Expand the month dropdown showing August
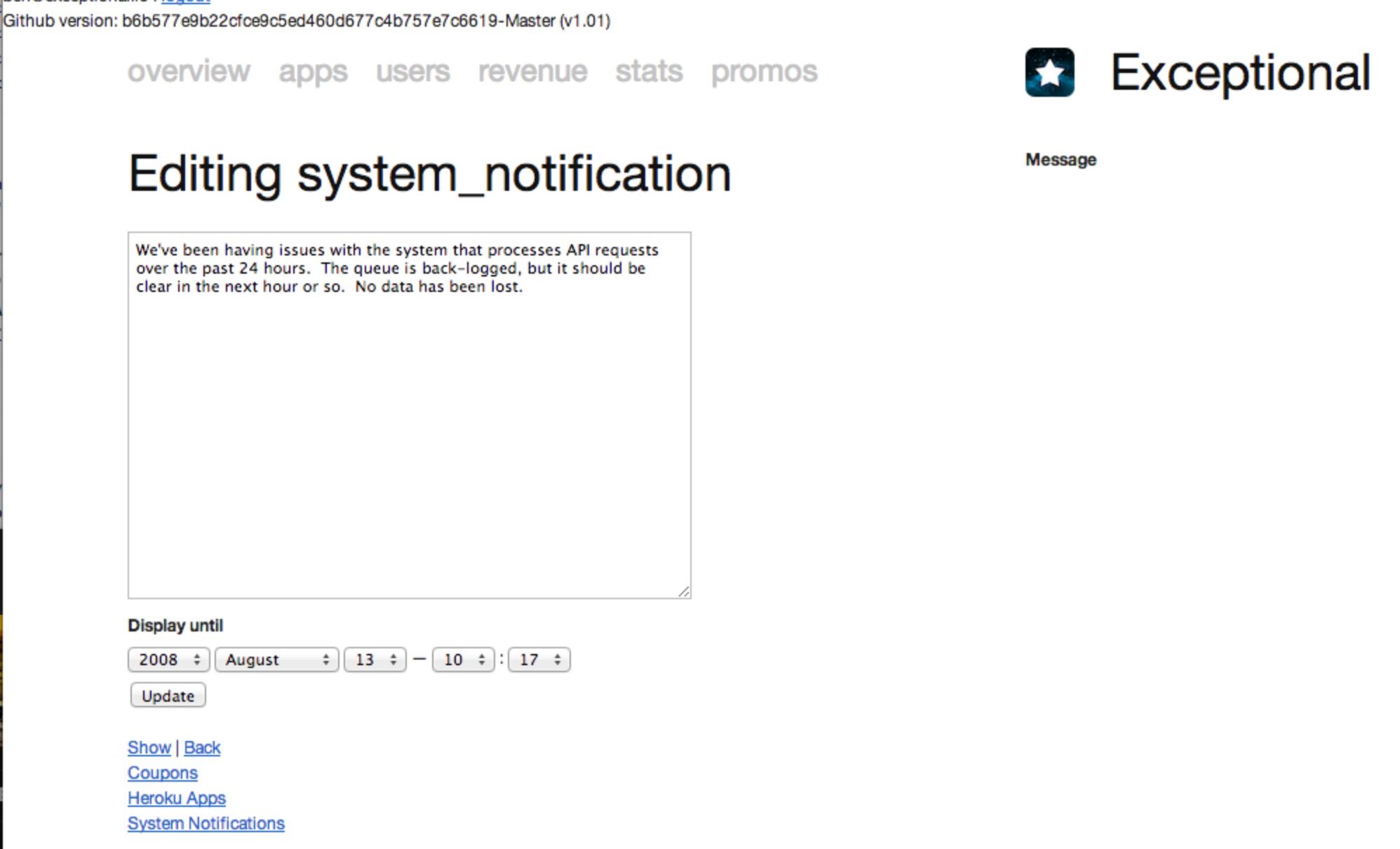 click(275, 659)
